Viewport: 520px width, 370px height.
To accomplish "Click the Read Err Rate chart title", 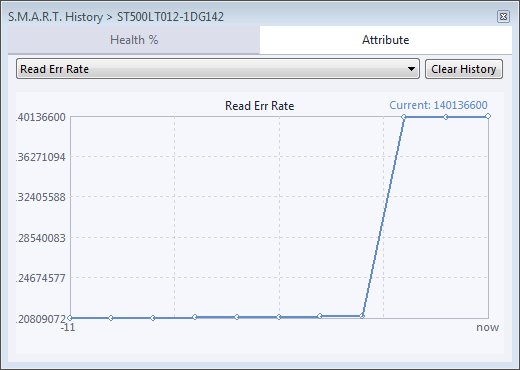I will pyautogui.click(x=260, y=106).
